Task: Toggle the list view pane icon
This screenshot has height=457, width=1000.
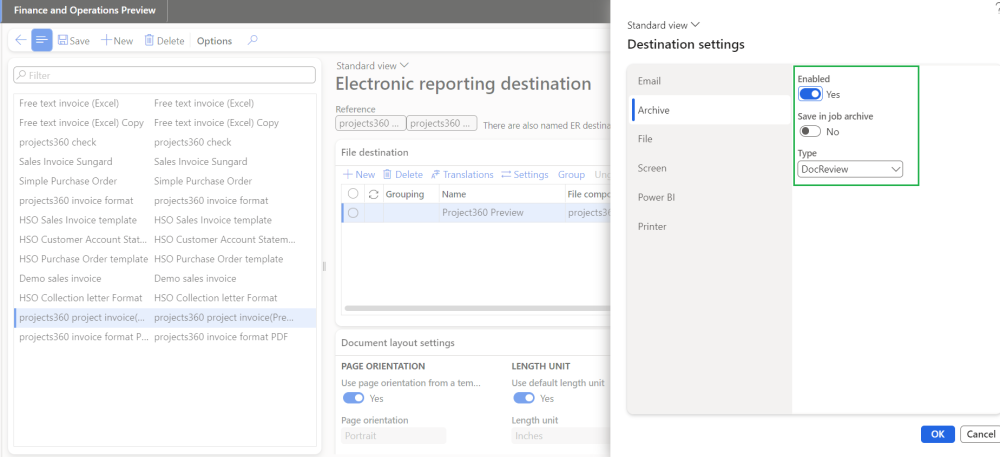Action: pyautogui.click(x=42, y=41)
